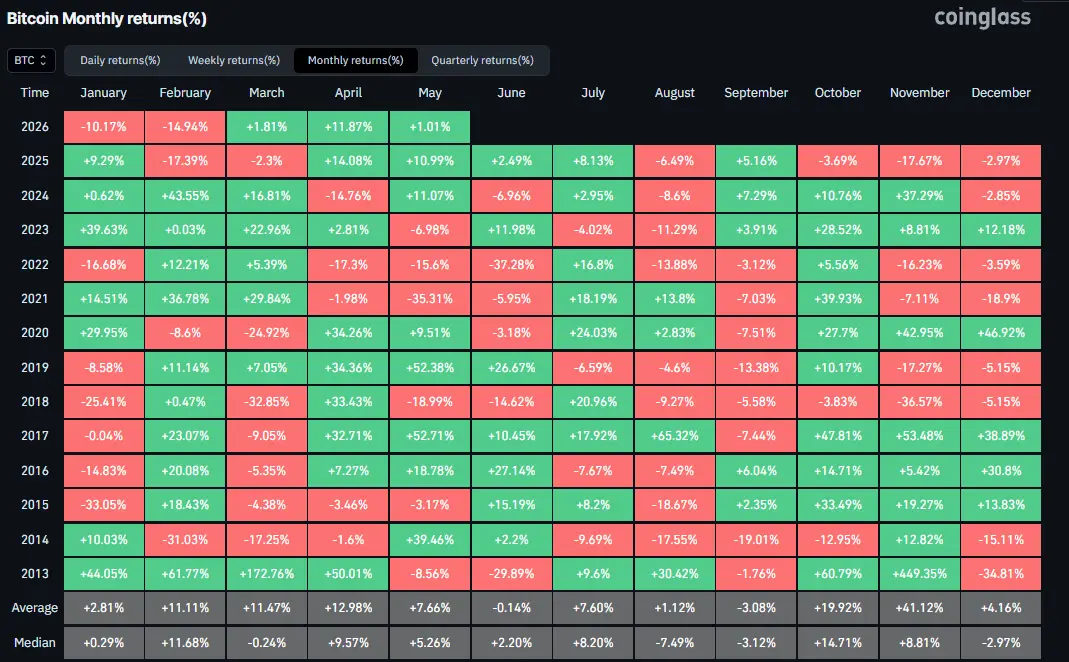Click the Median August value -7.49%
1069x662 pixels.
coord(674,642)
